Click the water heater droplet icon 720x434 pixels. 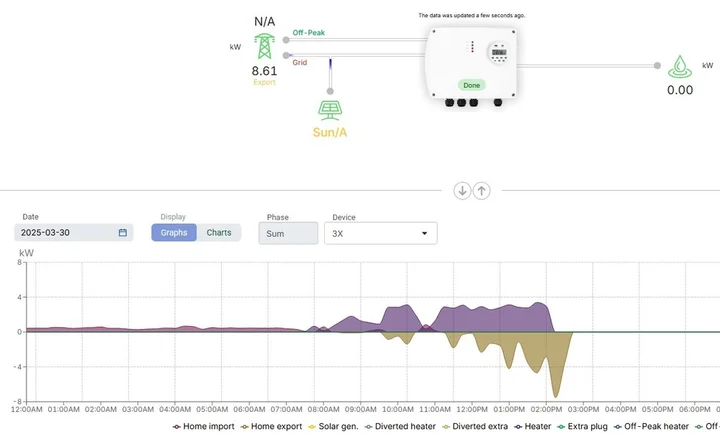click(679, 67)
